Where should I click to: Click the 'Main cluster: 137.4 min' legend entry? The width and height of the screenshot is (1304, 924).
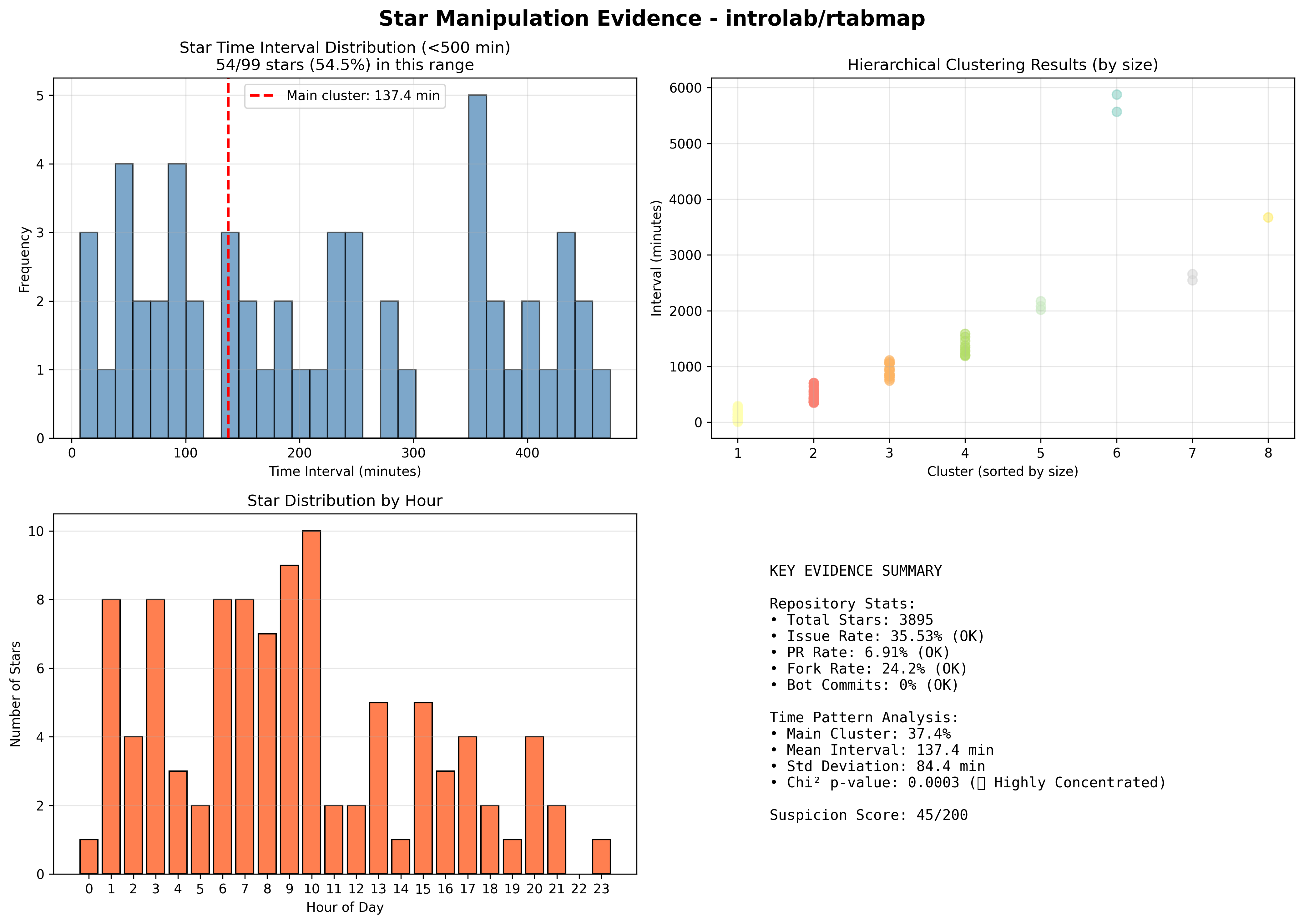[345, 96]
